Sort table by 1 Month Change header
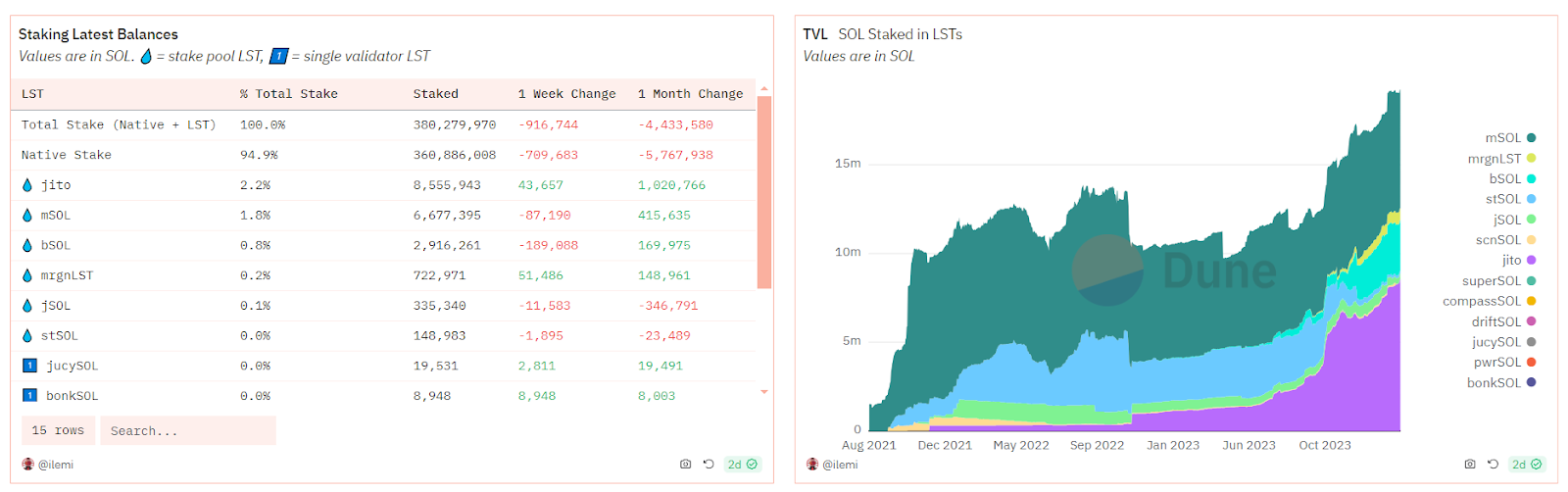This screenshot has width=1568, height=492. click(690, 94)
